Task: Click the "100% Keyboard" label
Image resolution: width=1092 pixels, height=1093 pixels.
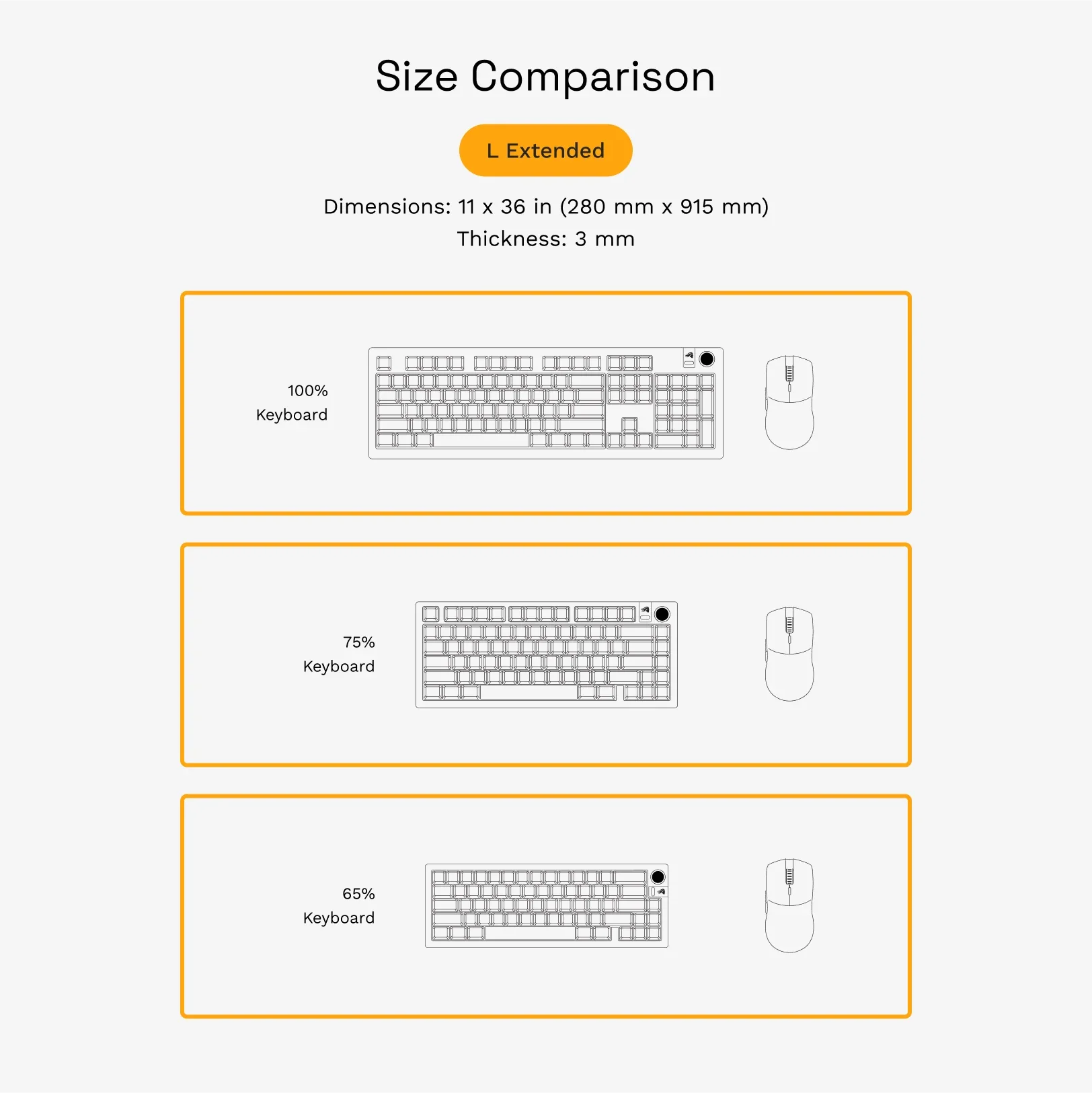Action: (292, 403)
